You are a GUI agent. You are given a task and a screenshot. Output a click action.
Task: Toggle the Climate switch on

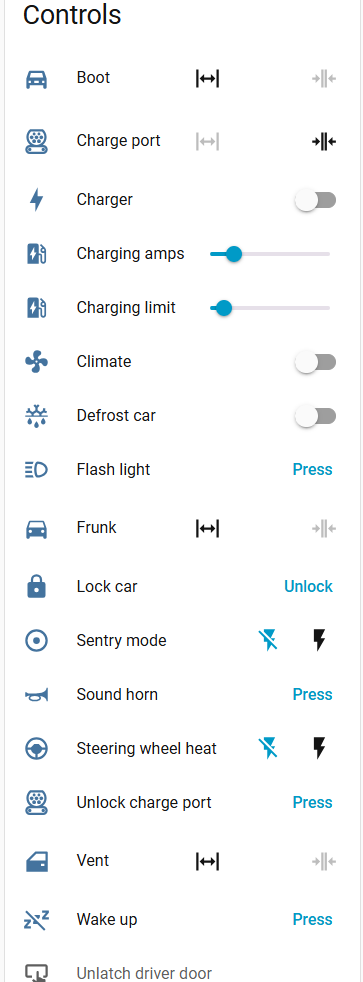pyautogui.click(x=315, y=362)
